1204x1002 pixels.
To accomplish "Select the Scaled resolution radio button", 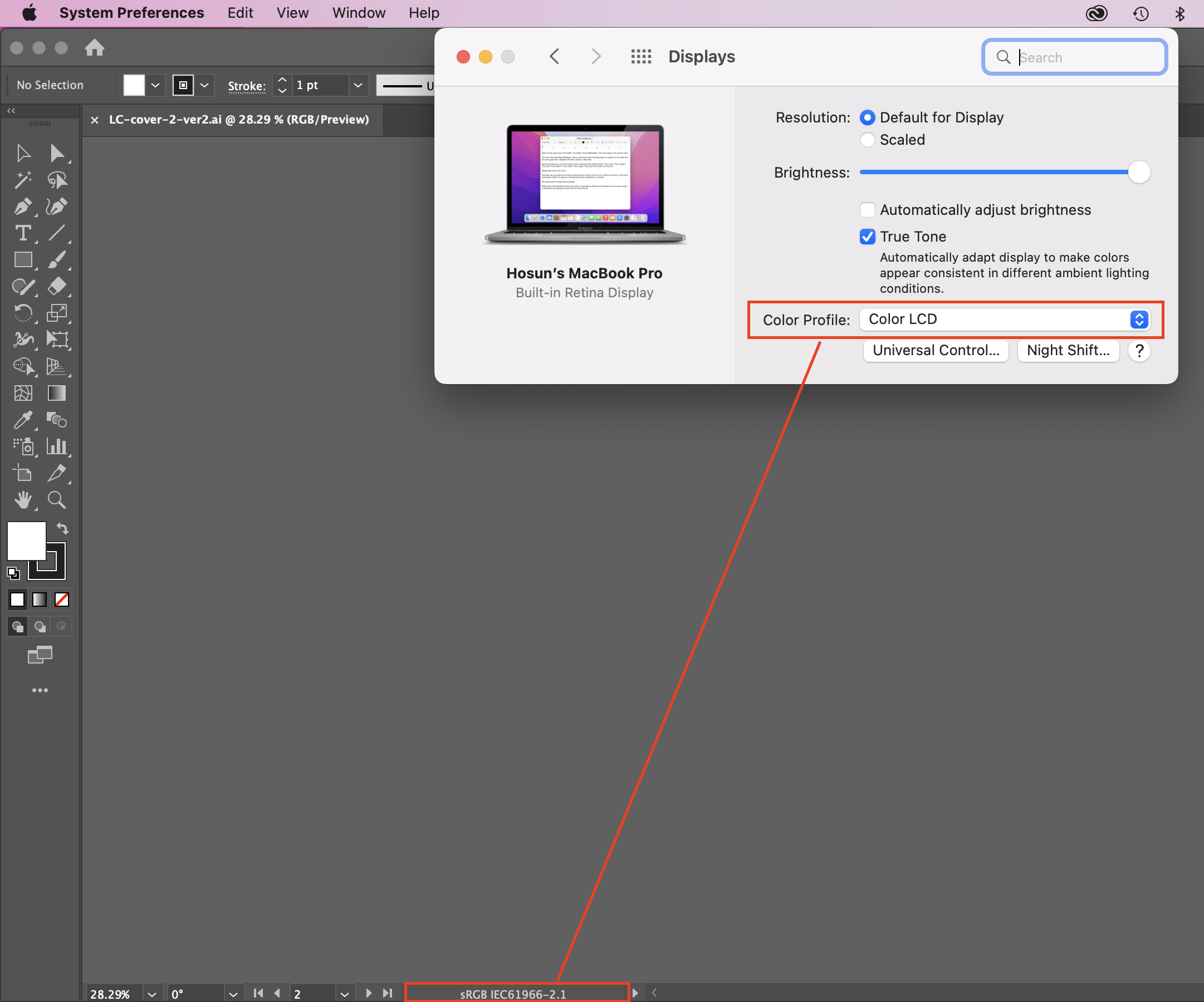I will (867, 139).
